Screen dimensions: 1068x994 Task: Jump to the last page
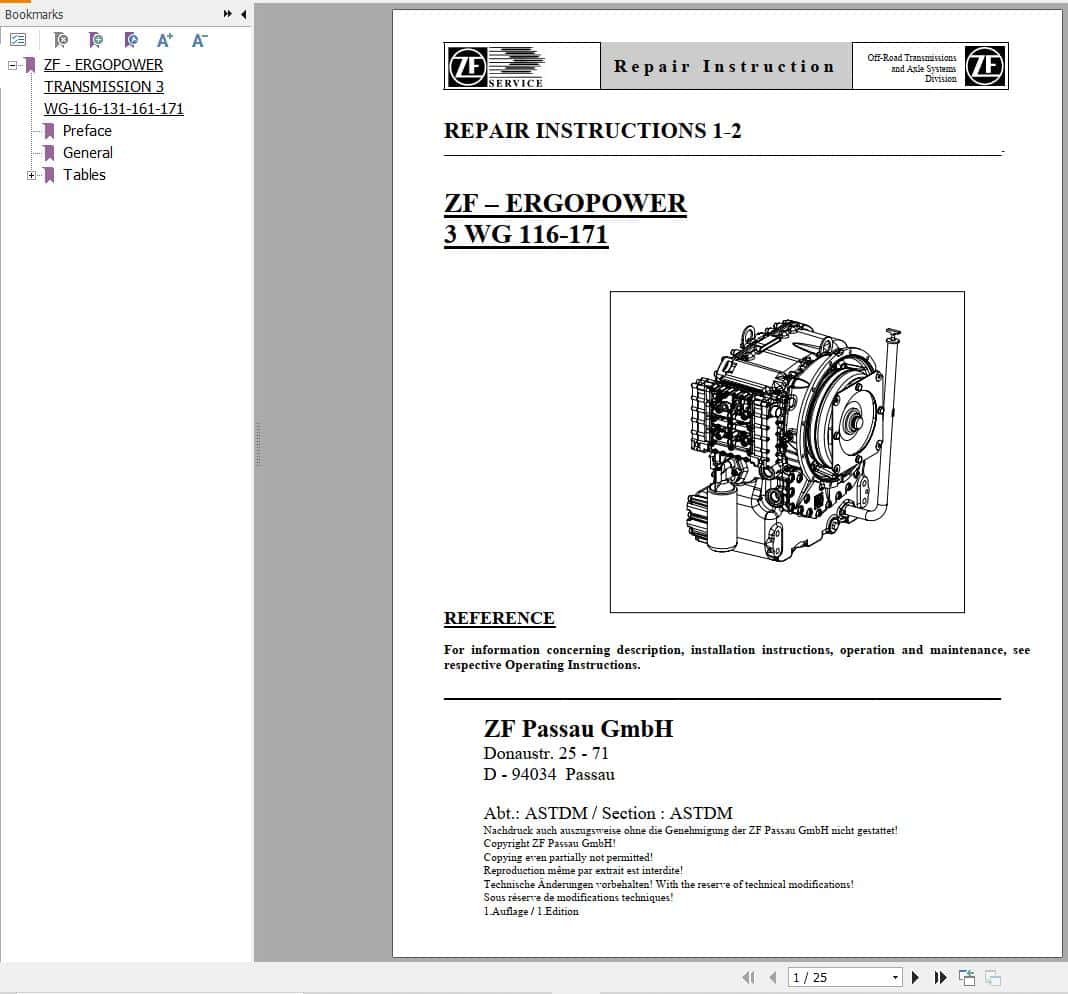(941, 978)
